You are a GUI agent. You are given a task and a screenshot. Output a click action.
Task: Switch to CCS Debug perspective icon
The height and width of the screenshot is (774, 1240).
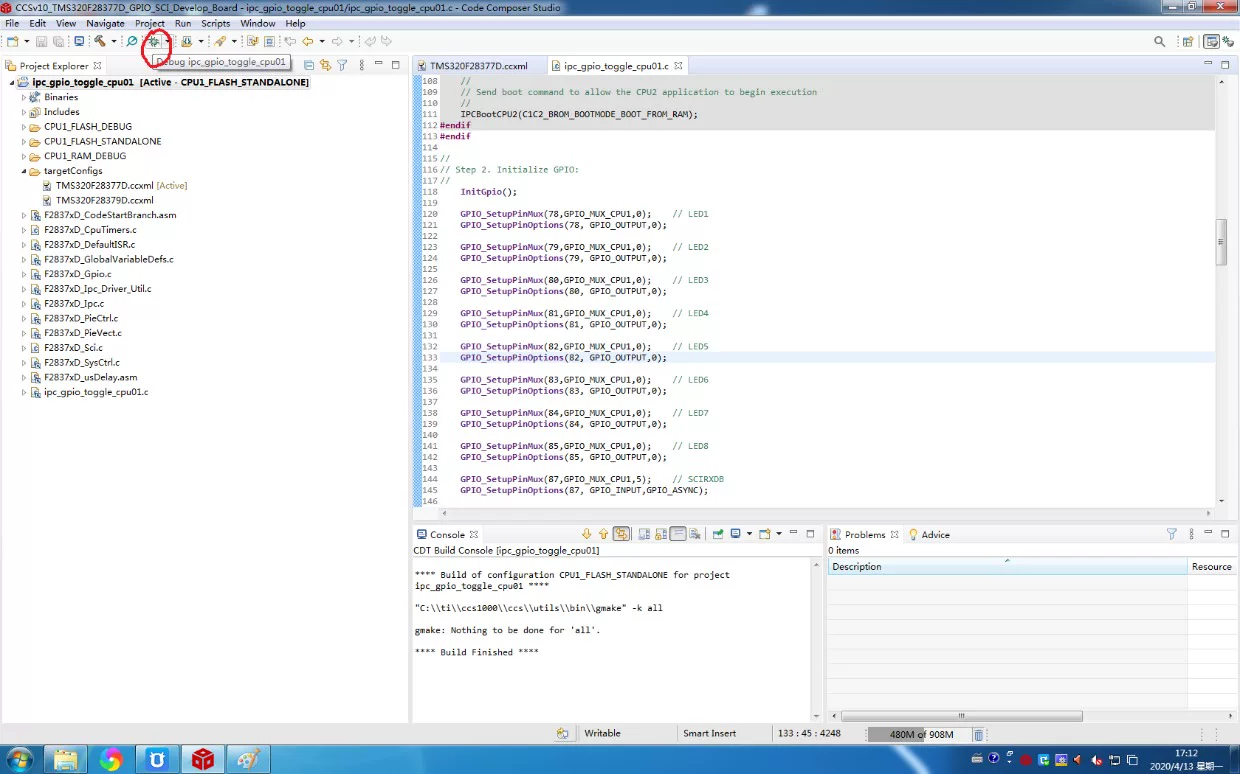click(1227, 41)
